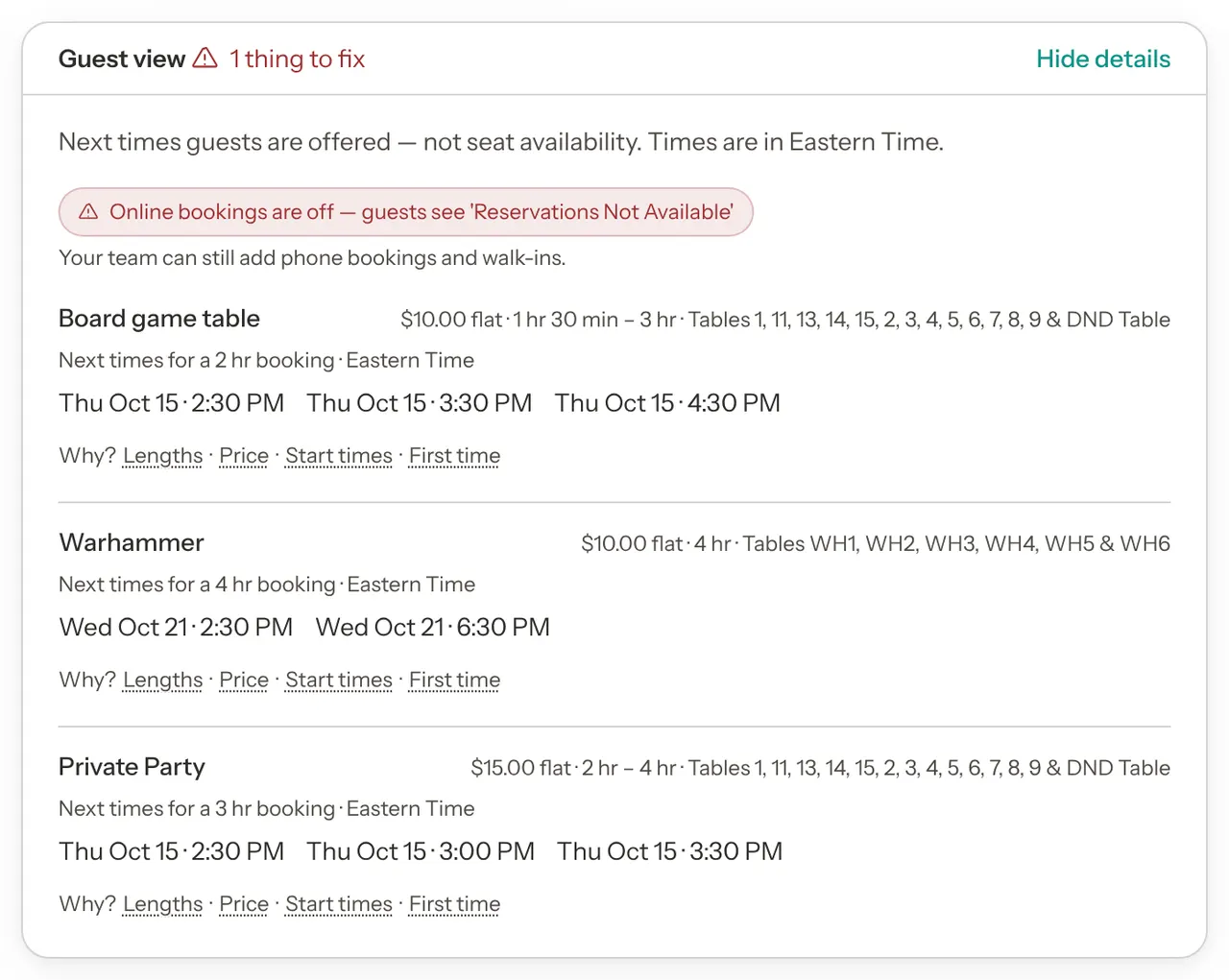Click the 'Board game table' heading
This screenshot has width=1229, height=980.
point(159,319)
